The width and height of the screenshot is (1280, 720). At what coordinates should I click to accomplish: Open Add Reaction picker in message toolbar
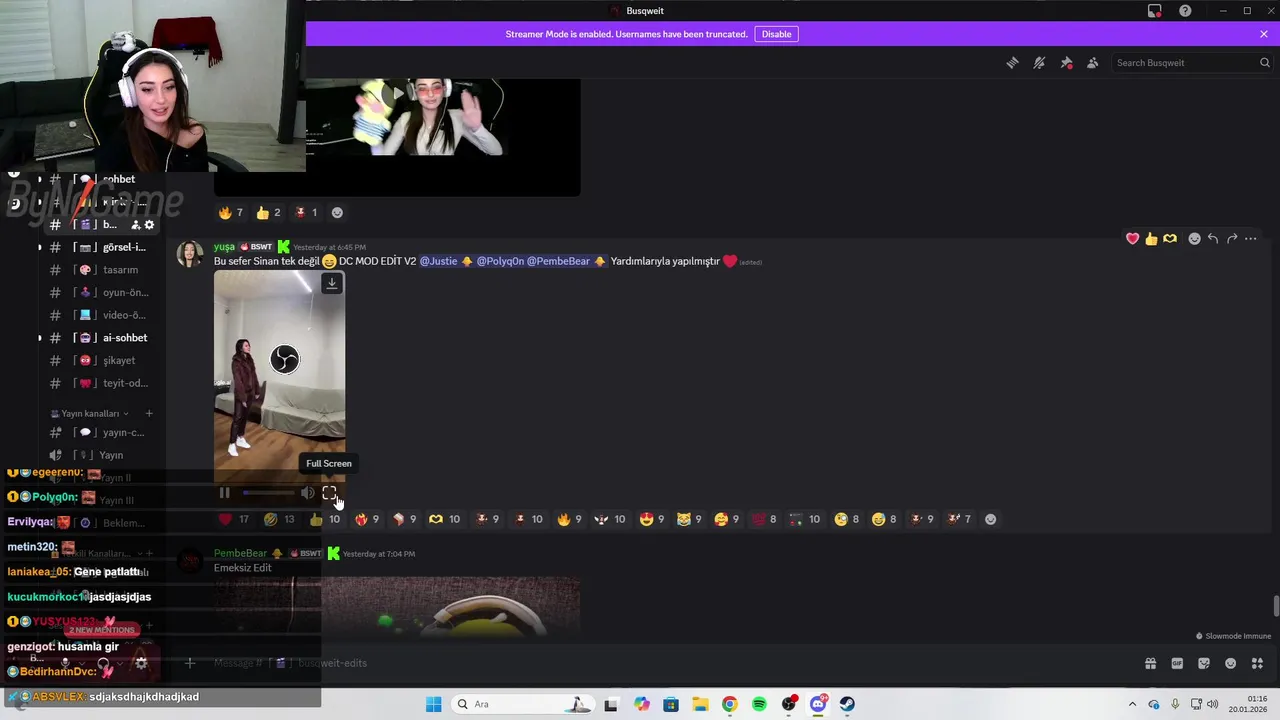tap(1194, 239)
